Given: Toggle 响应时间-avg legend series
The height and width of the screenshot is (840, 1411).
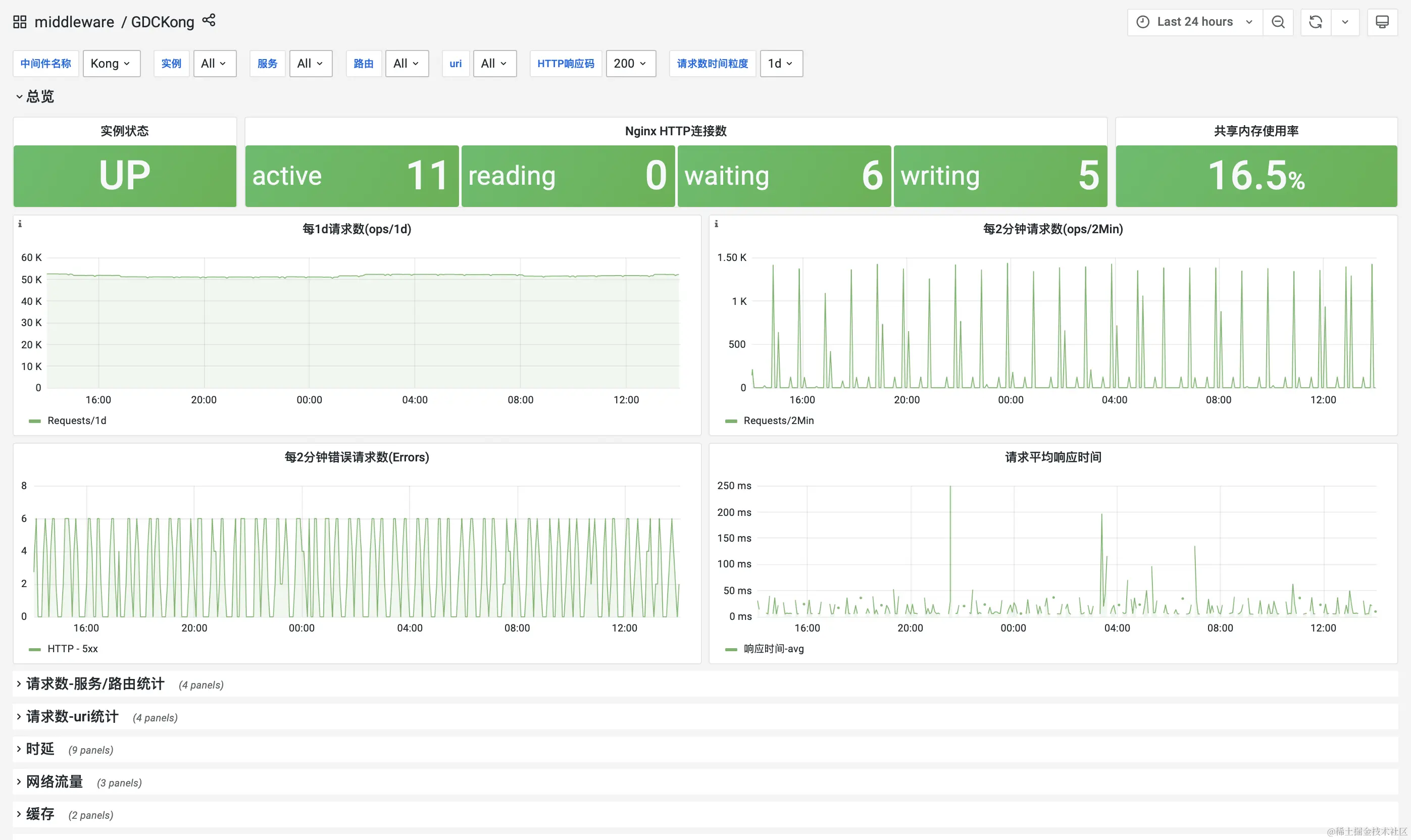Looking at the screenshot, I should 774,649.
